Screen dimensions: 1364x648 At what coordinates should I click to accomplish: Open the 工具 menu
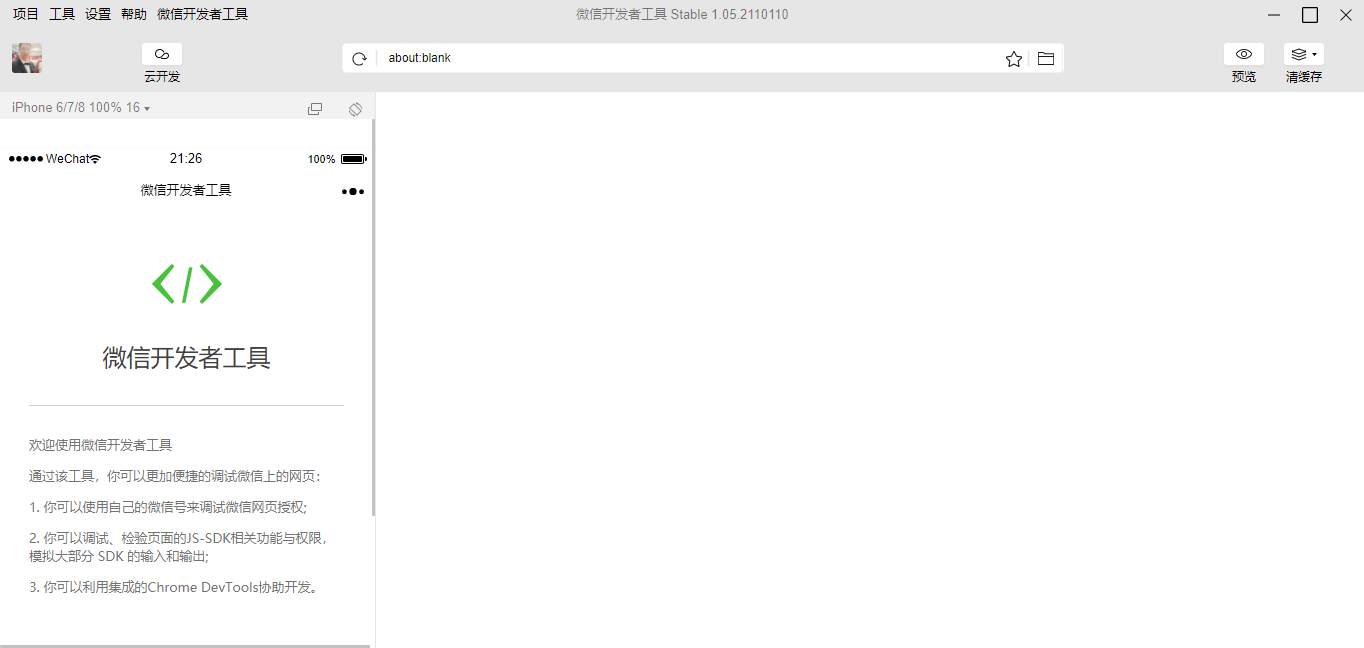point(62,14)
